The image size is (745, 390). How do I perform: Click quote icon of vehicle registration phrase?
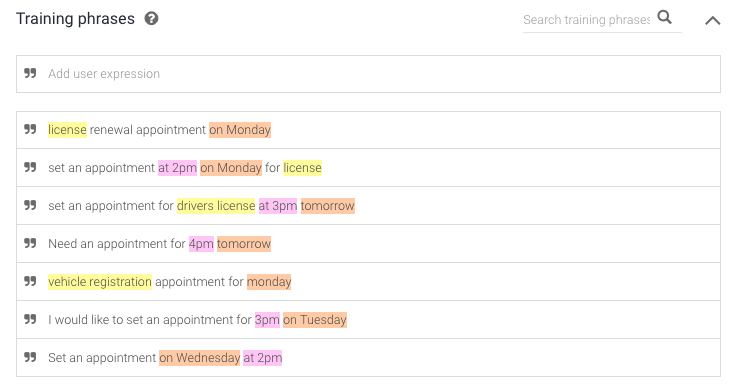(x=30, y=281)
